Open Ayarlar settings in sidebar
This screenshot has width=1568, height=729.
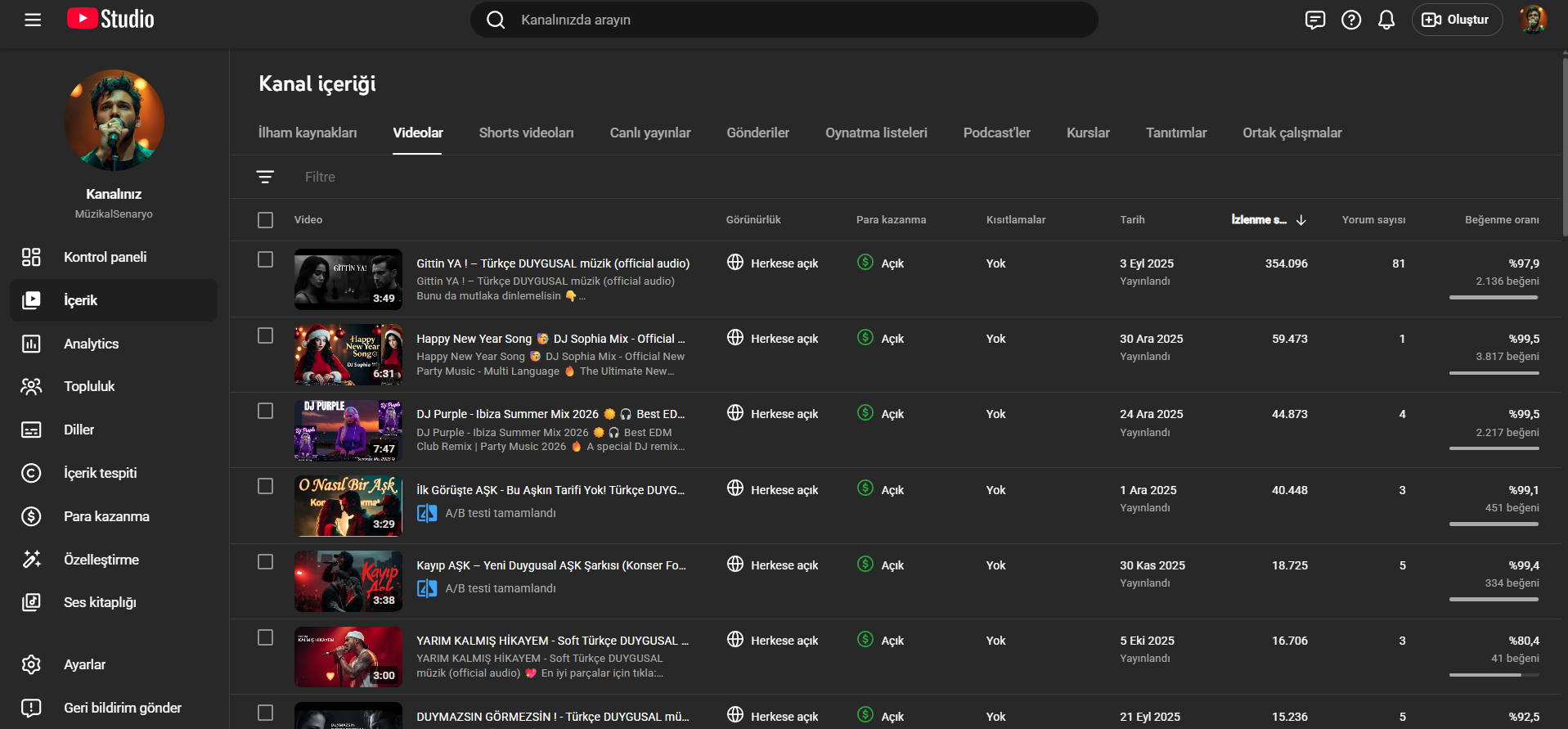pos(84,664)
